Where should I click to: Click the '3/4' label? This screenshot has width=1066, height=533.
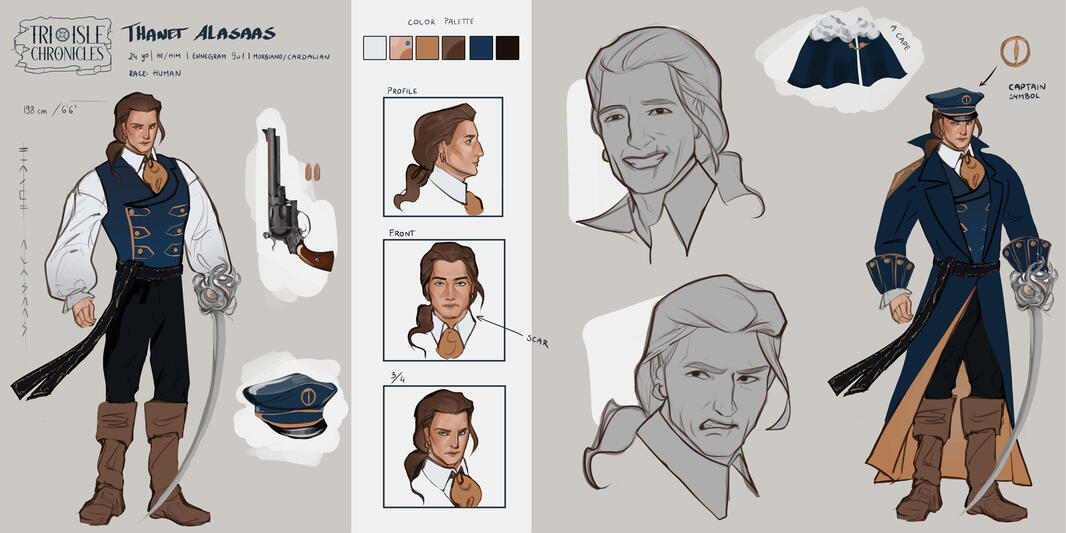click(396, 379)
